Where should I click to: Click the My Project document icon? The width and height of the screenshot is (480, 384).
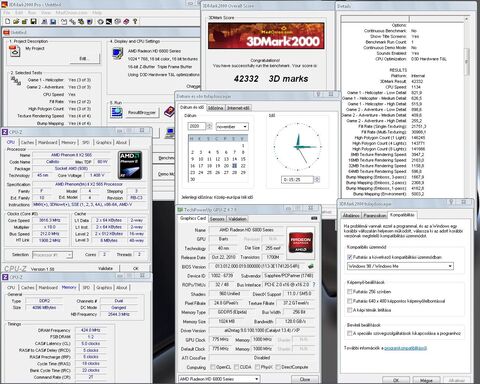click(x=15, y=51)
